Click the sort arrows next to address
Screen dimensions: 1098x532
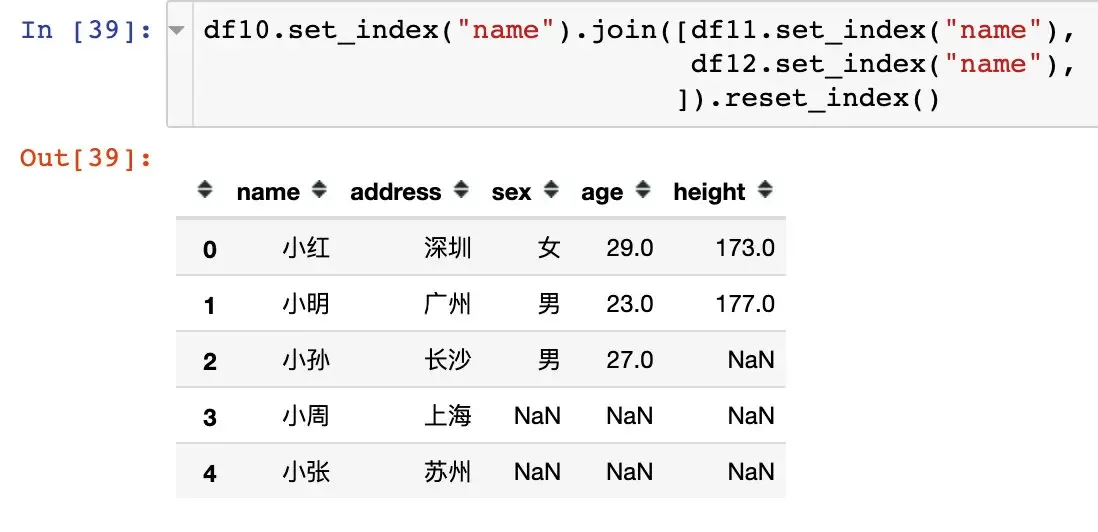pos(461,189)
